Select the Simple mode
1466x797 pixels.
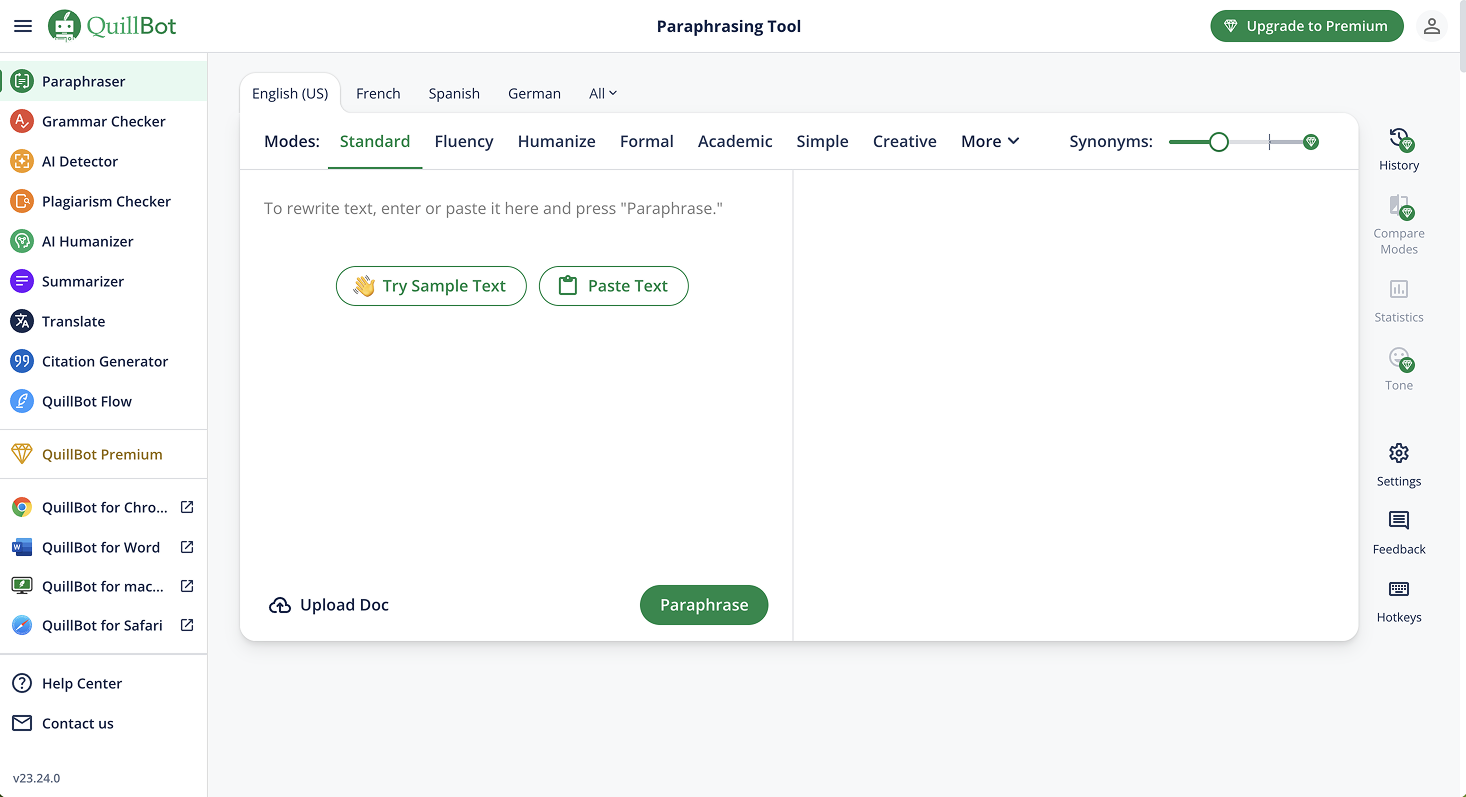pyautogui.click(x=823, y=141)
